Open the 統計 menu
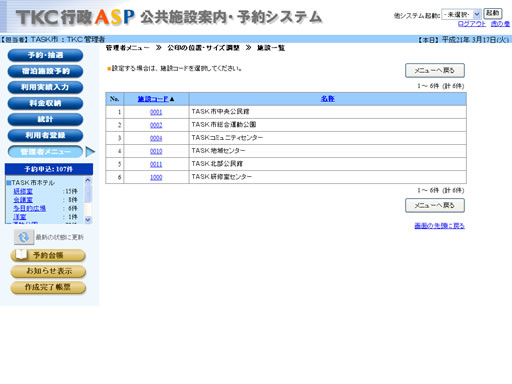 (45, 119)
